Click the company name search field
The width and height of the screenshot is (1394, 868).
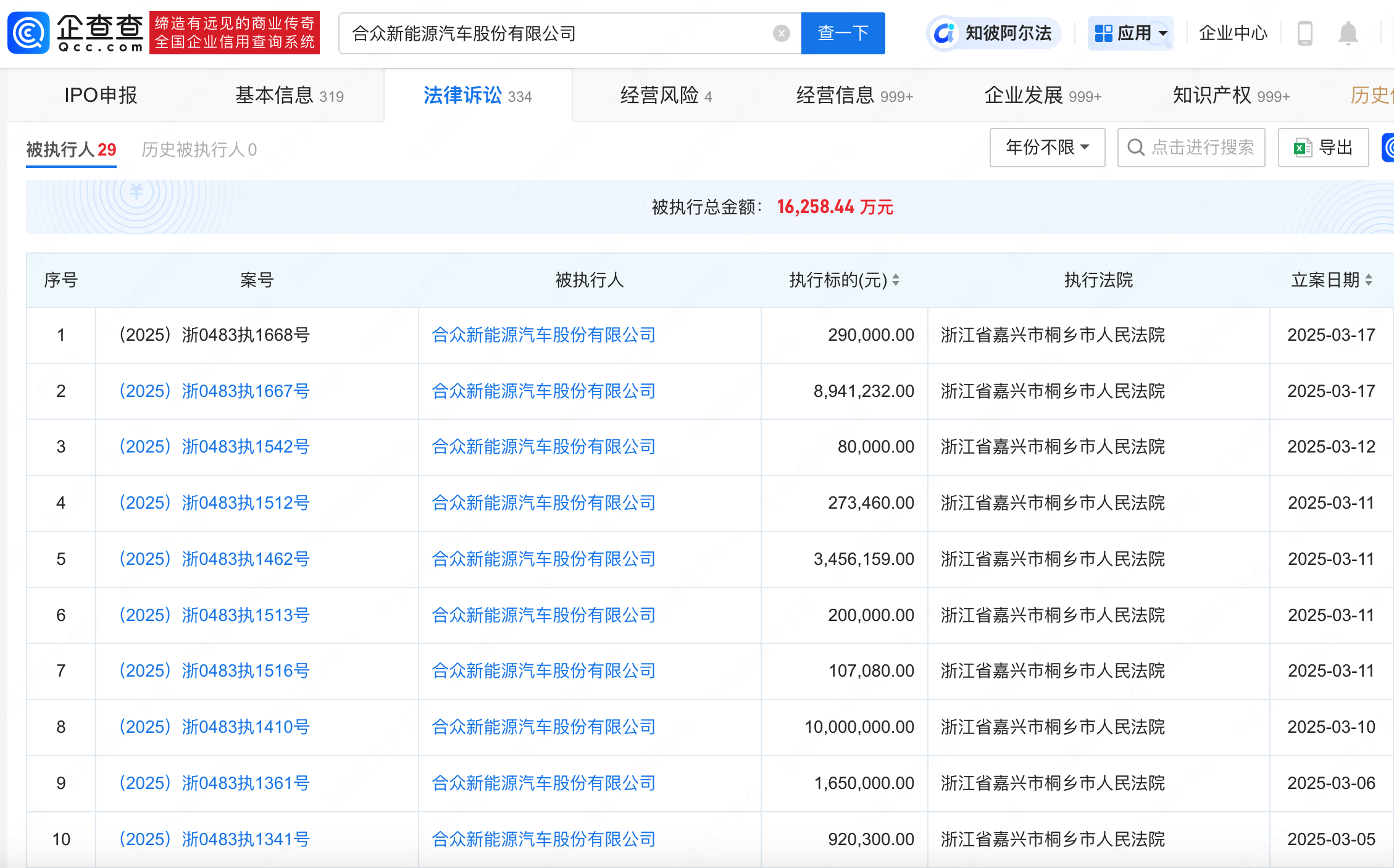(556, 33)
